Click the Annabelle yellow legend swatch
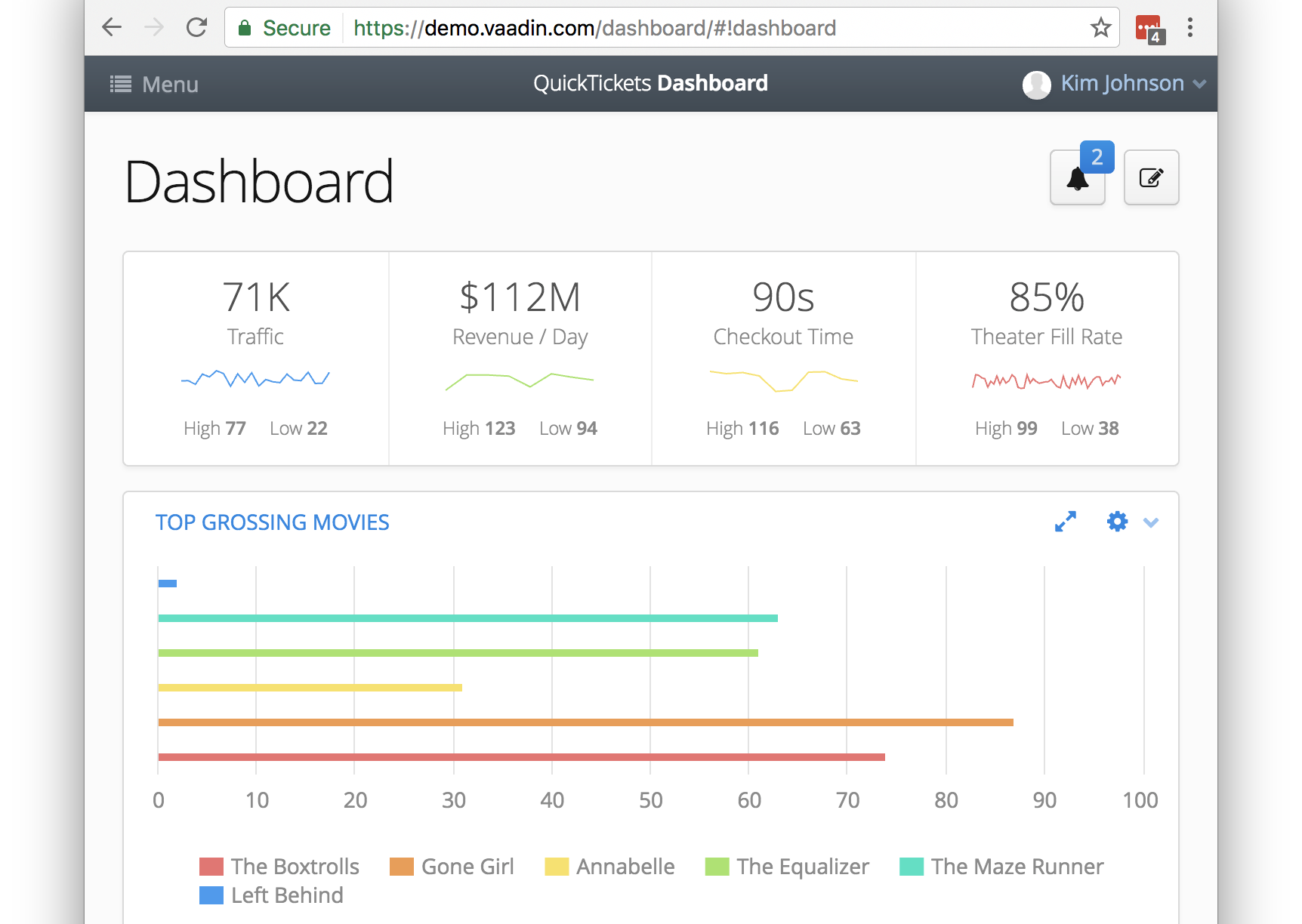1302x924 pixels. [557, 867]
